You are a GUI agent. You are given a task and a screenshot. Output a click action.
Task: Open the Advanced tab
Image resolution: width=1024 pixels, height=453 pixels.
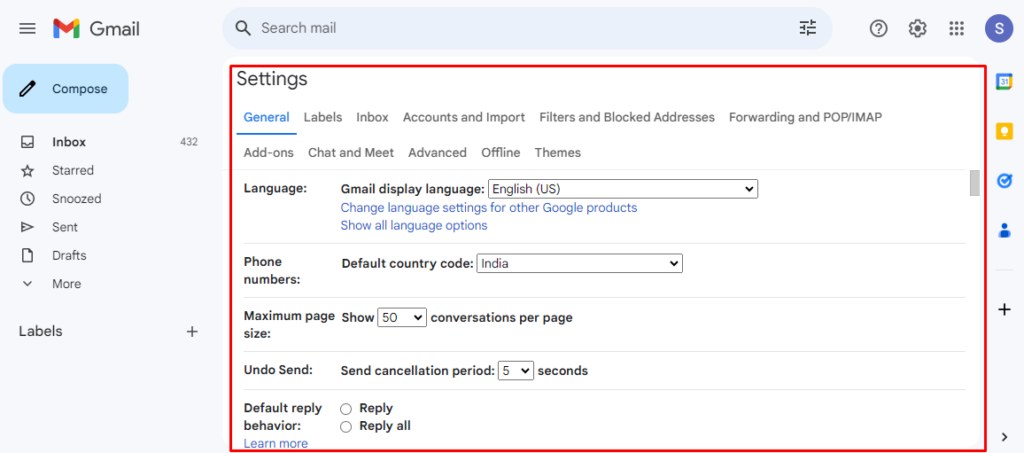(438, 153)
